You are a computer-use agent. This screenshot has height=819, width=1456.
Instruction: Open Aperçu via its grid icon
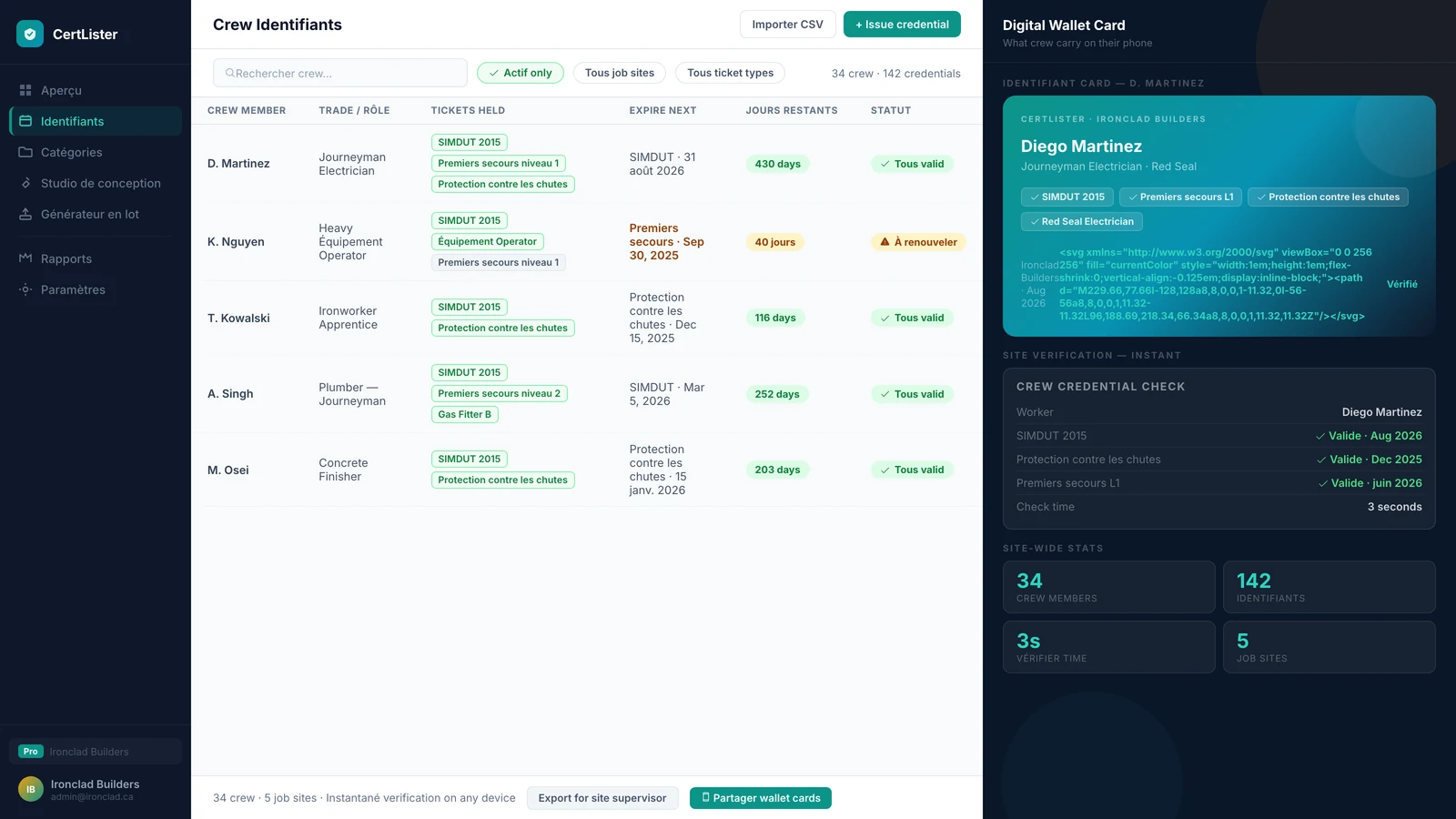pyautogui.click(x=25, y=90)
